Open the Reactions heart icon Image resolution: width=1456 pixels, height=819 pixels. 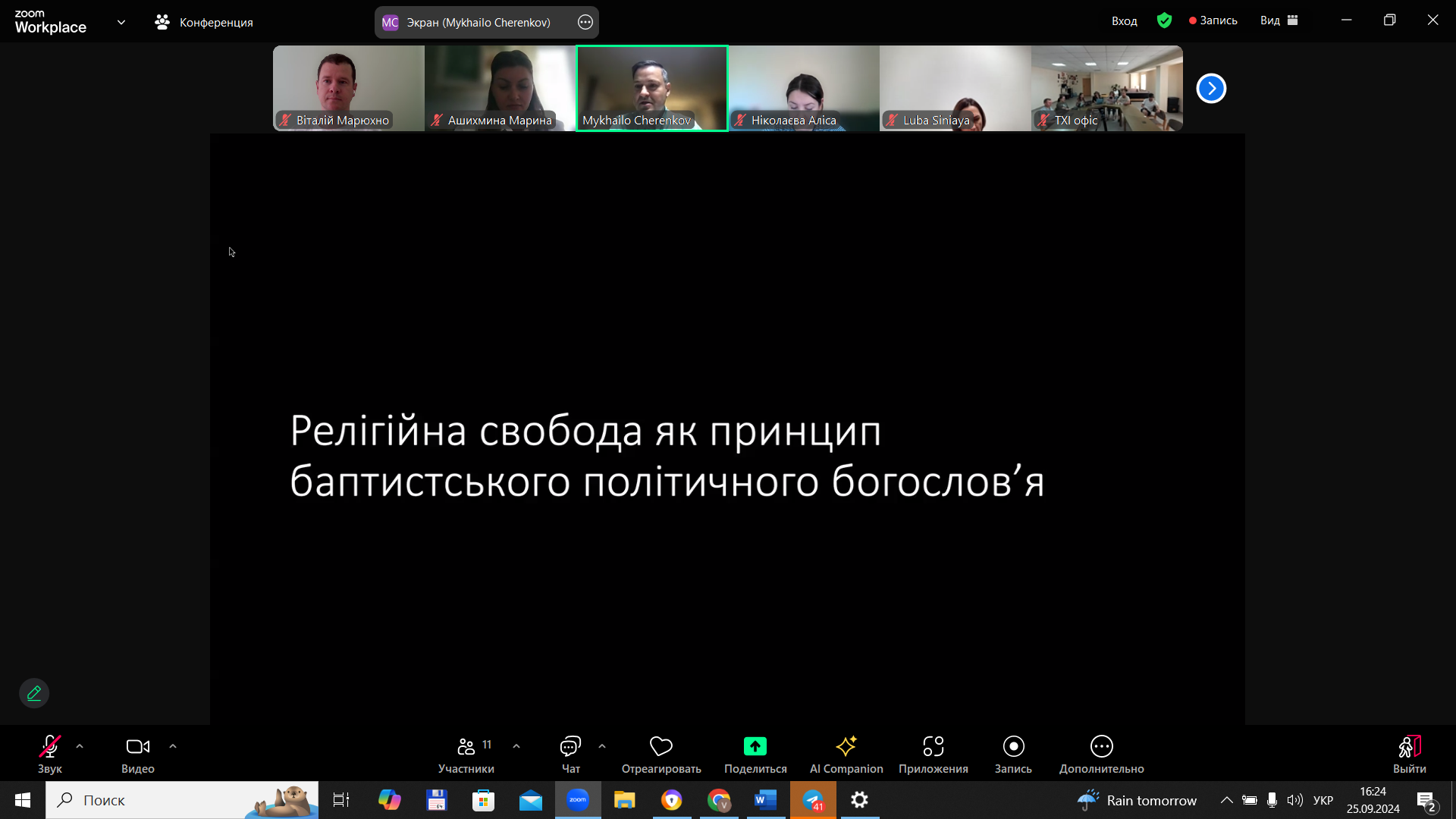661,747
